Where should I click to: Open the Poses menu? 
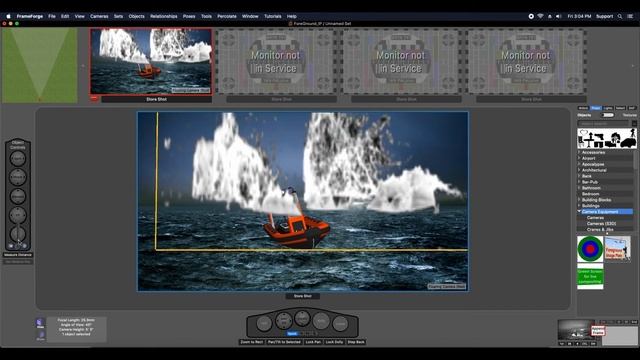tap(189, 16)
